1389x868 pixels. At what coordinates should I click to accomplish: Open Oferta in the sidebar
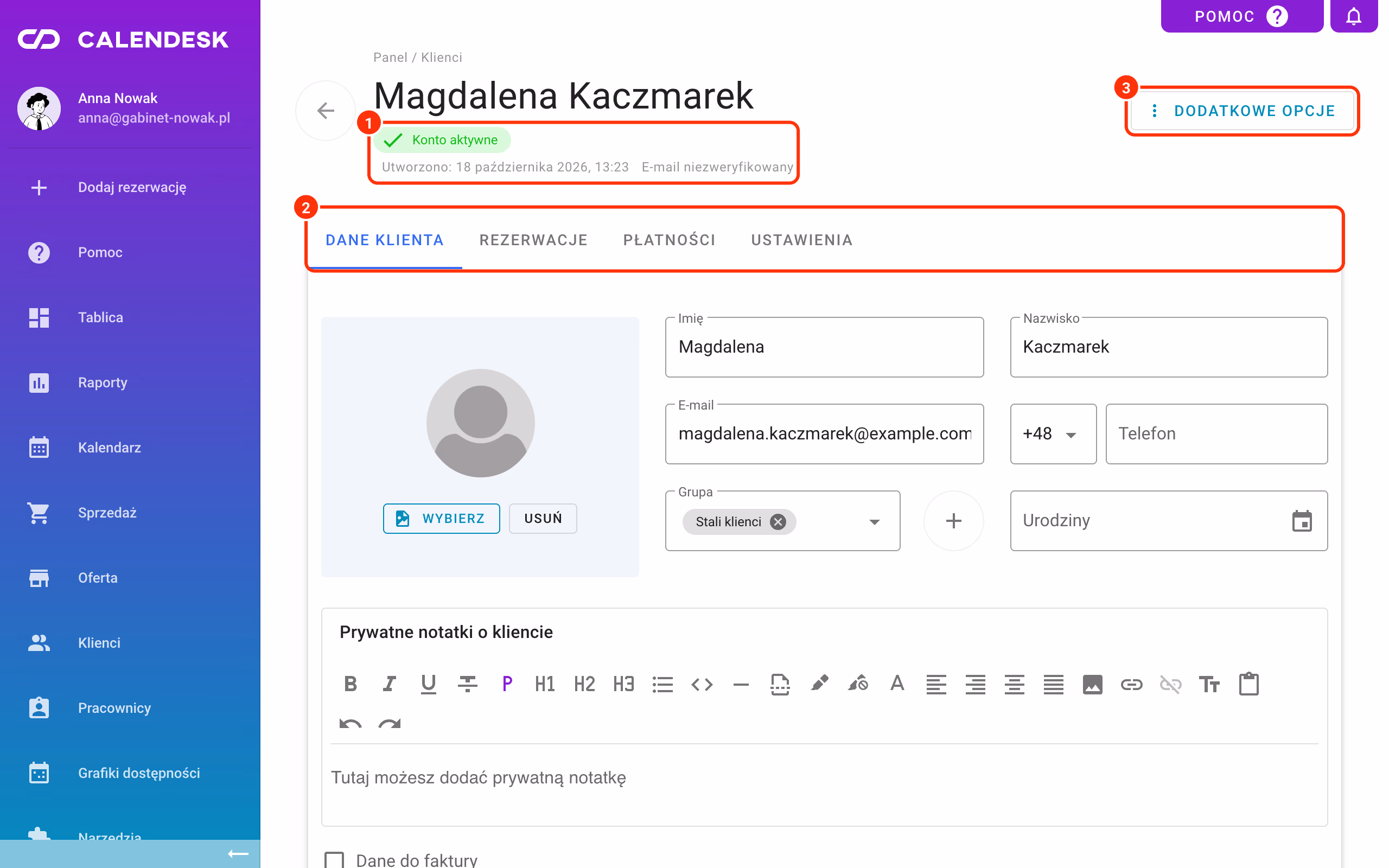(130, 578)
